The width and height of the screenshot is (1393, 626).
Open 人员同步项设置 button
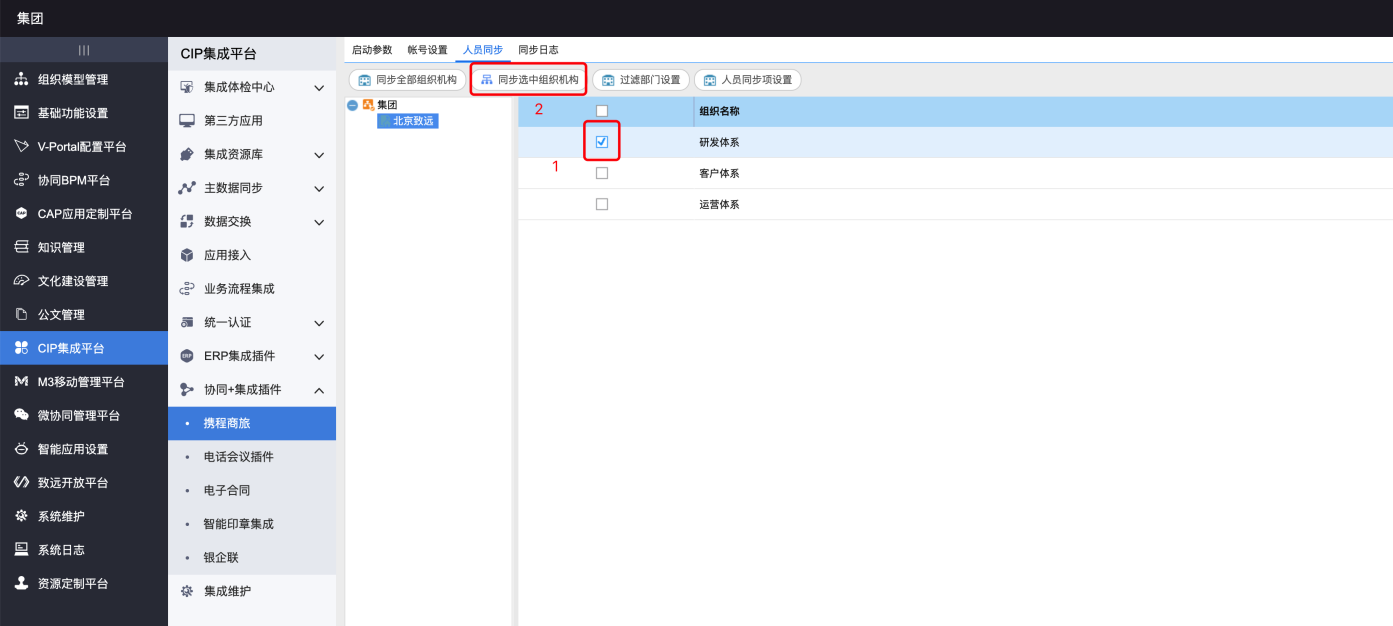[748, 80]
